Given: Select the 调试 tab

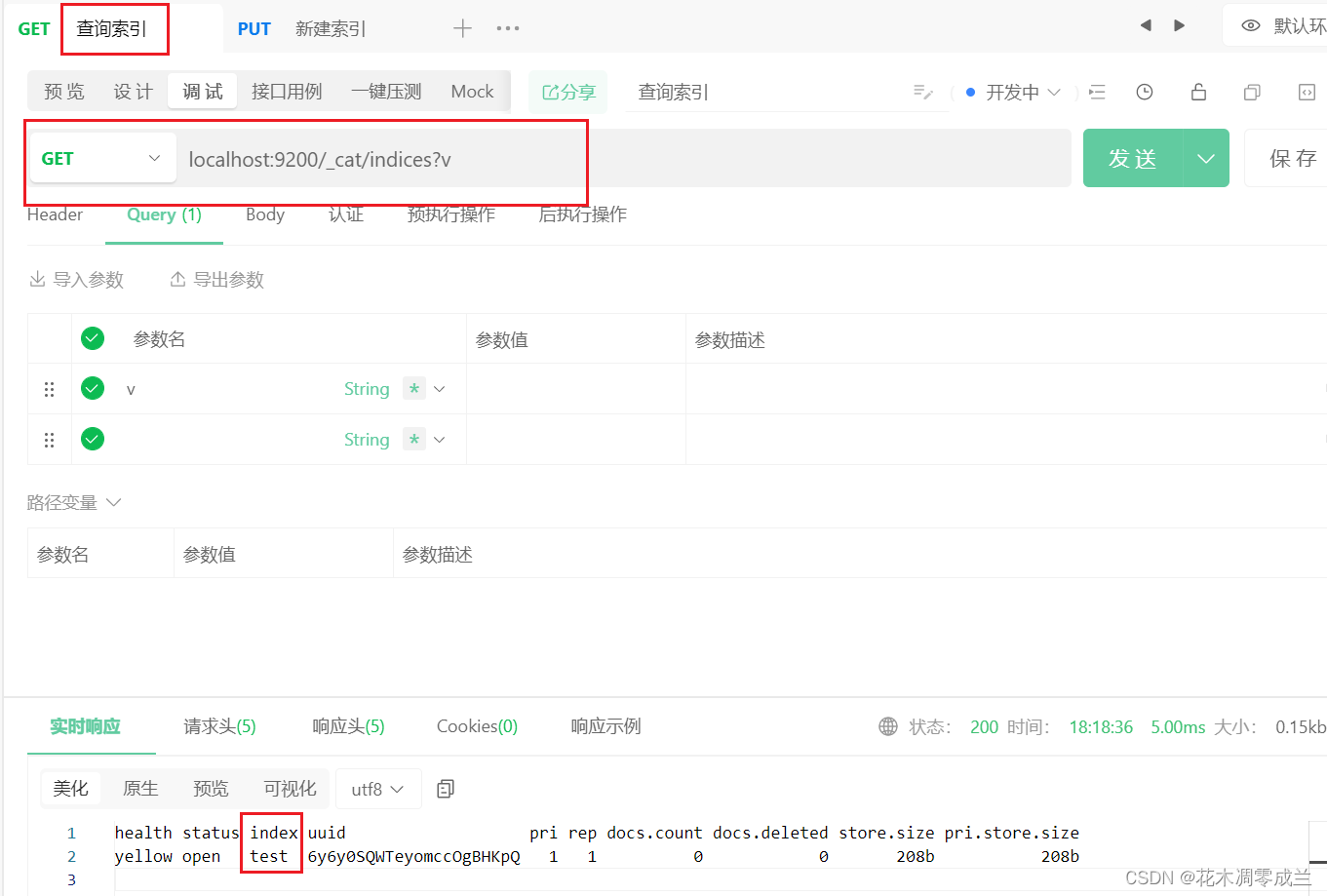Looking at the screenshot, I should (x=203, y=92).
